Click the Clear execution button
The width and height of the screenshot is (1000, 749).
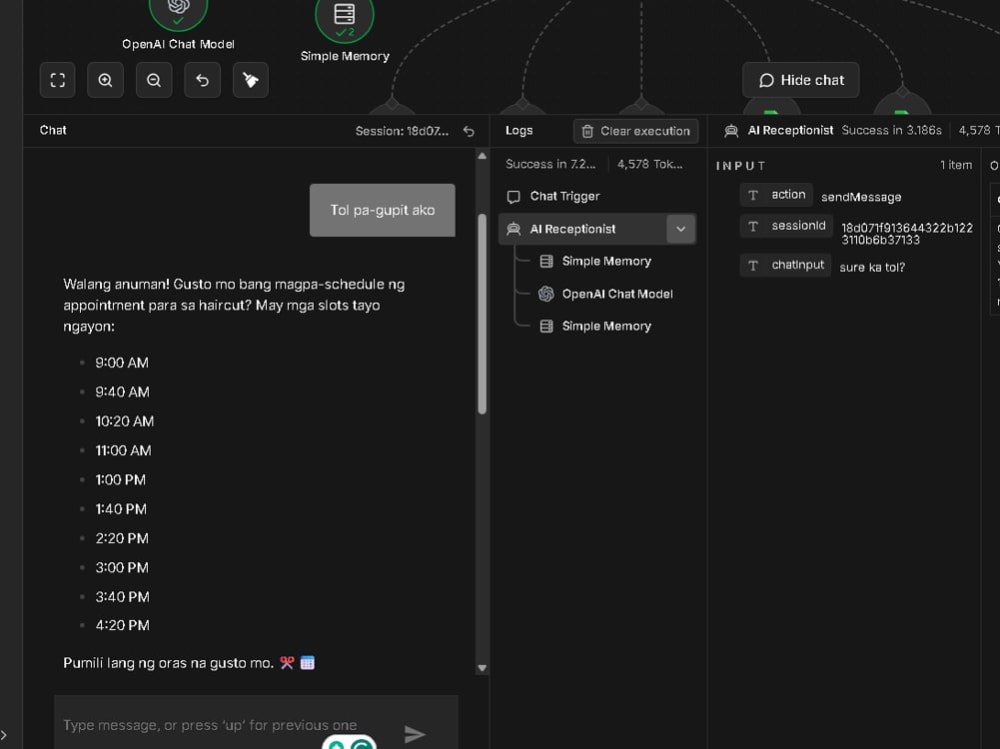[636, 131]
